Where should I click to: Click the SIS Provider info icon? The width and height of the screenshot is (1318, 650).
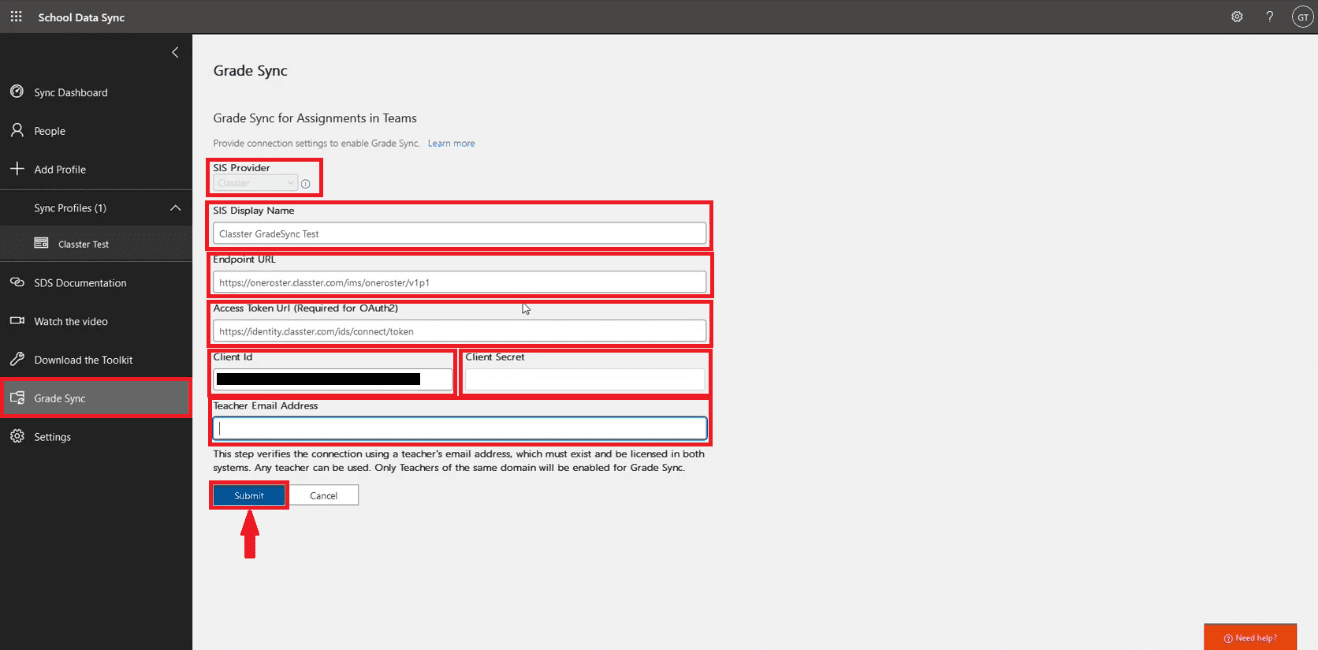point(305,184)
